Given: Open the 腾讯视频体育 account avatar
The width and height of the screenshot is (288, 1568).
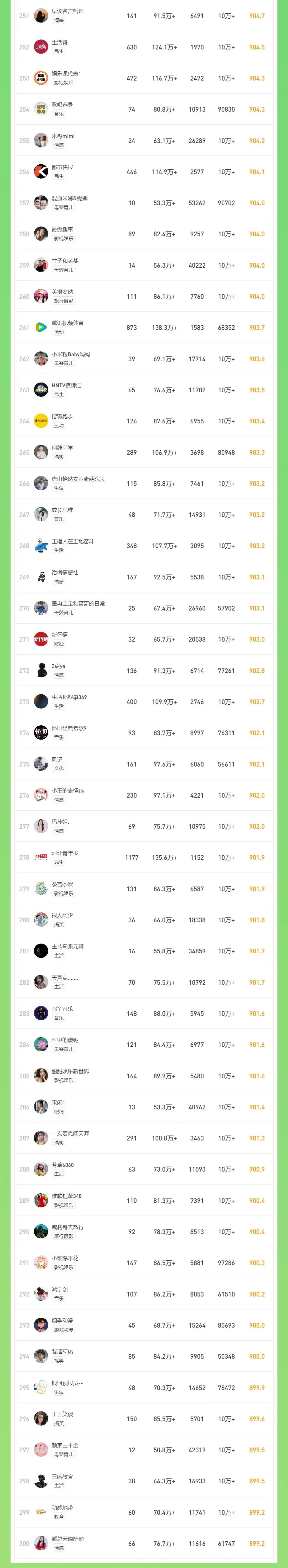Looking at the screenshot, I should pyautogui.click(x=41, y=327).
